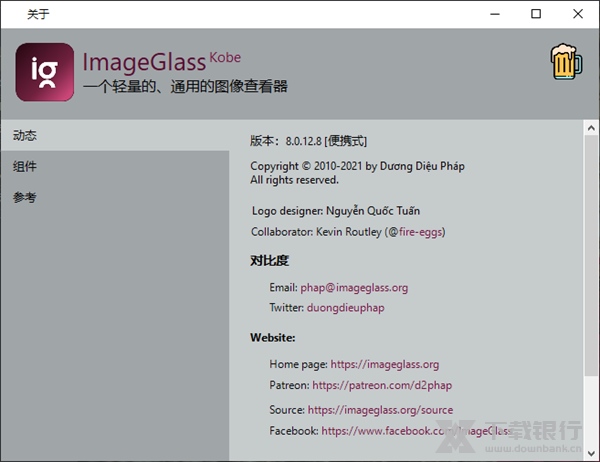Click the phap@imageglass.org email link
The height and width of the screenshot is (462, 600).
click(x=354, y=287)
